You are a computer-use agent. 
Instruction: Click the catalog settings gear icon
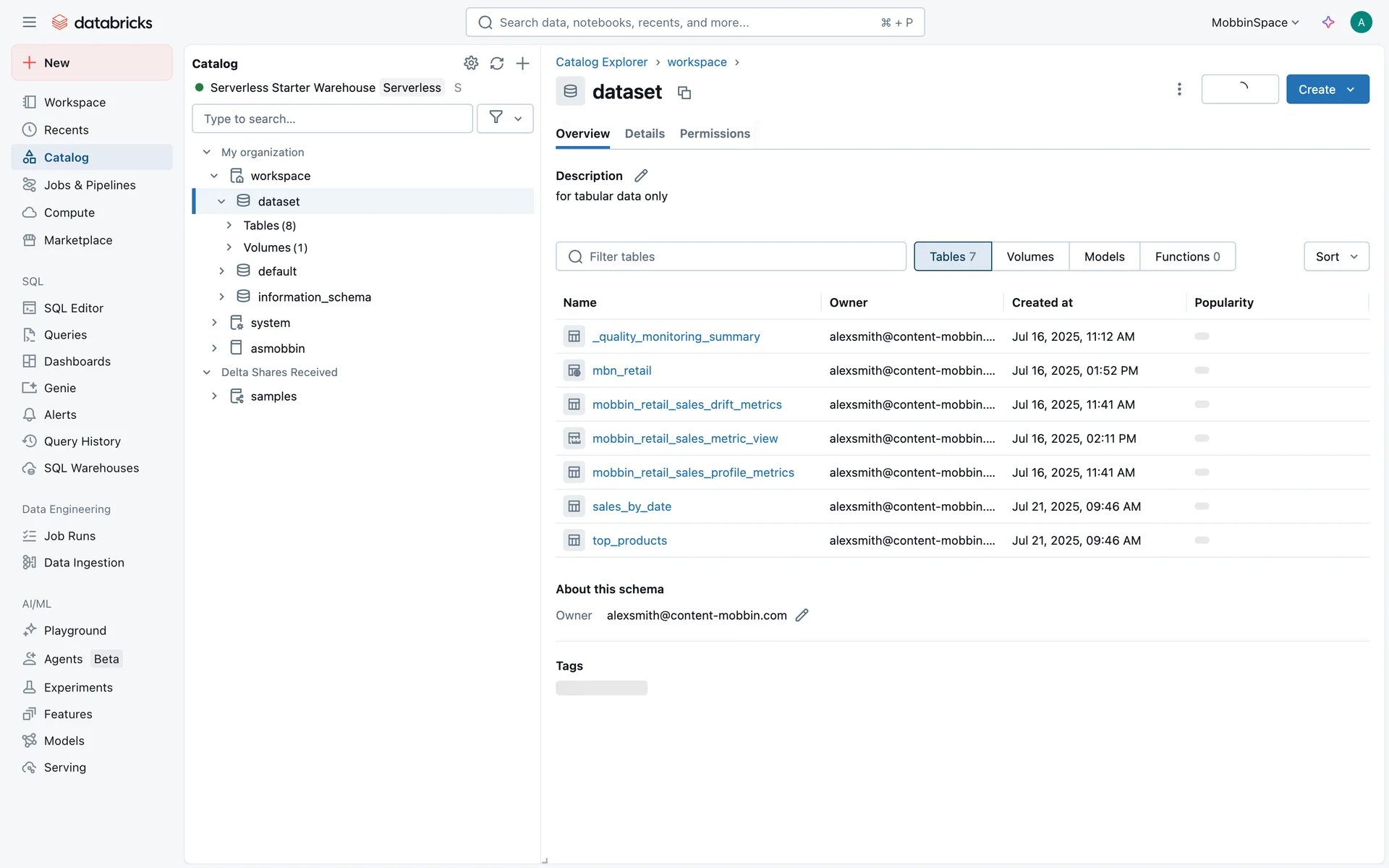[471, 63]
